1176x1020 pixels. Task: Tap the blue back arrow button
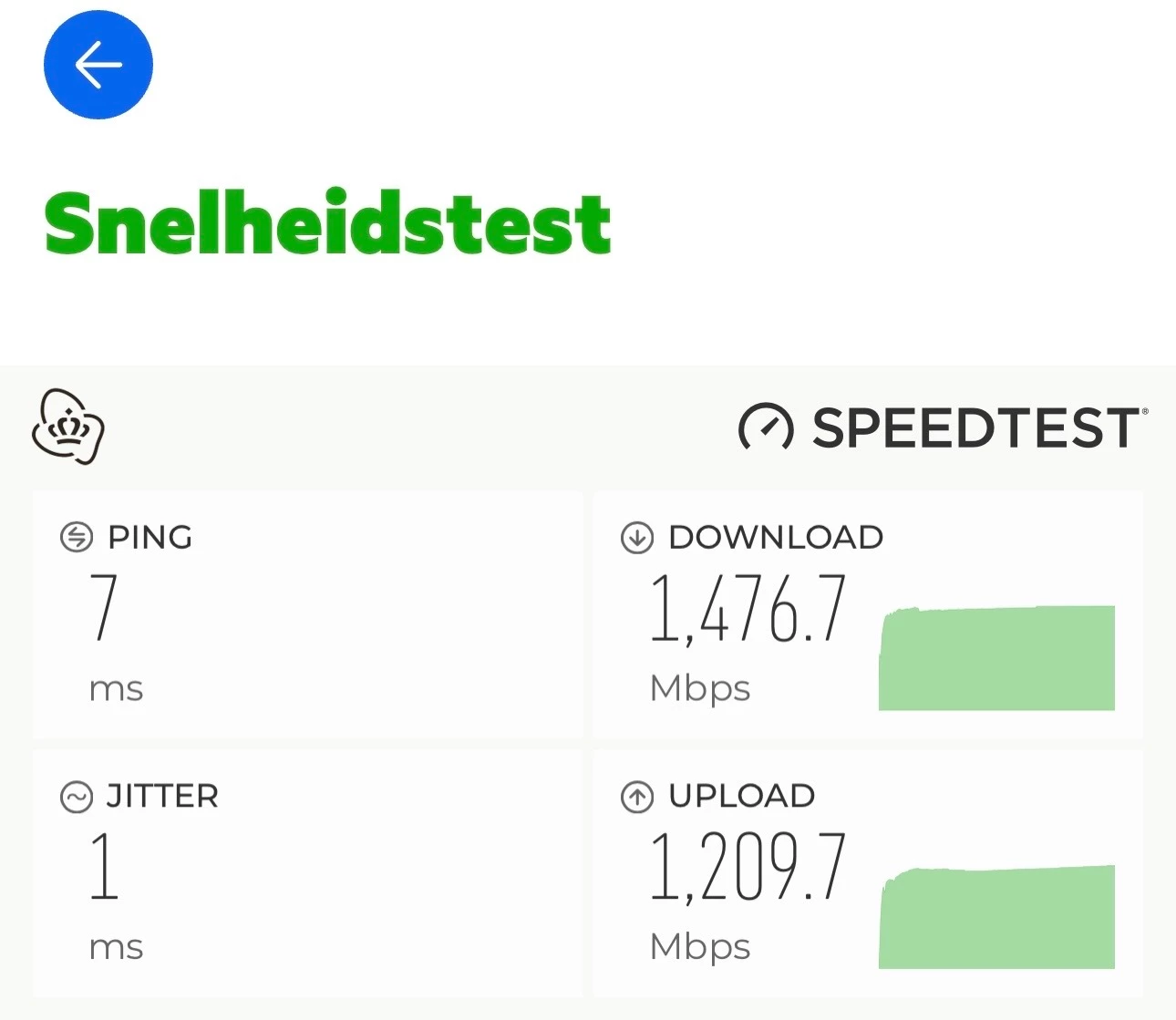click(x=98, y=65)
